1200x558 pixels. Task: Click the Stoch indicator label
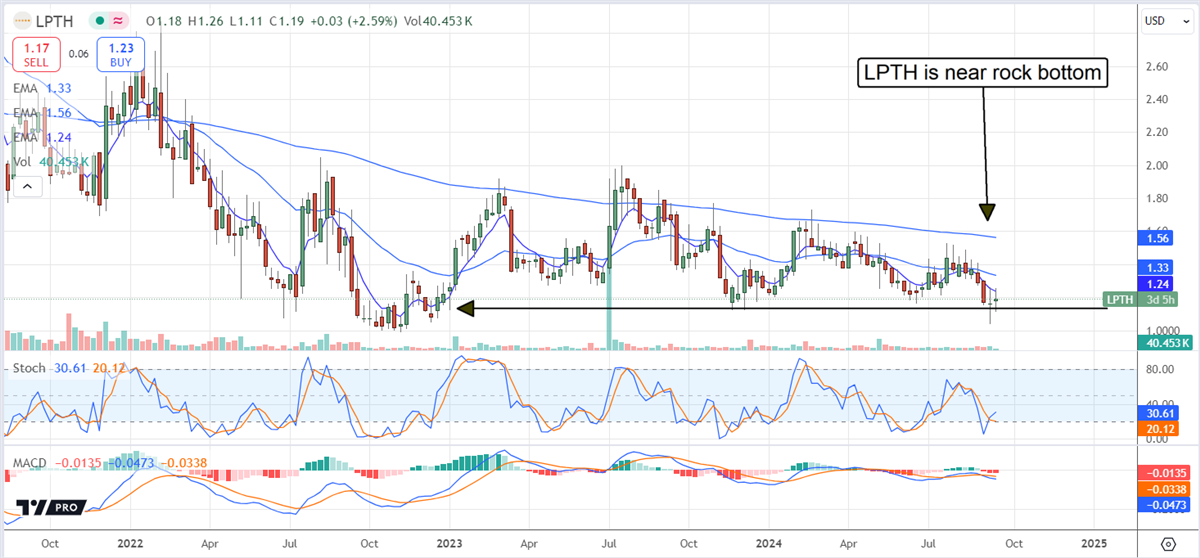tap(30, 370)
